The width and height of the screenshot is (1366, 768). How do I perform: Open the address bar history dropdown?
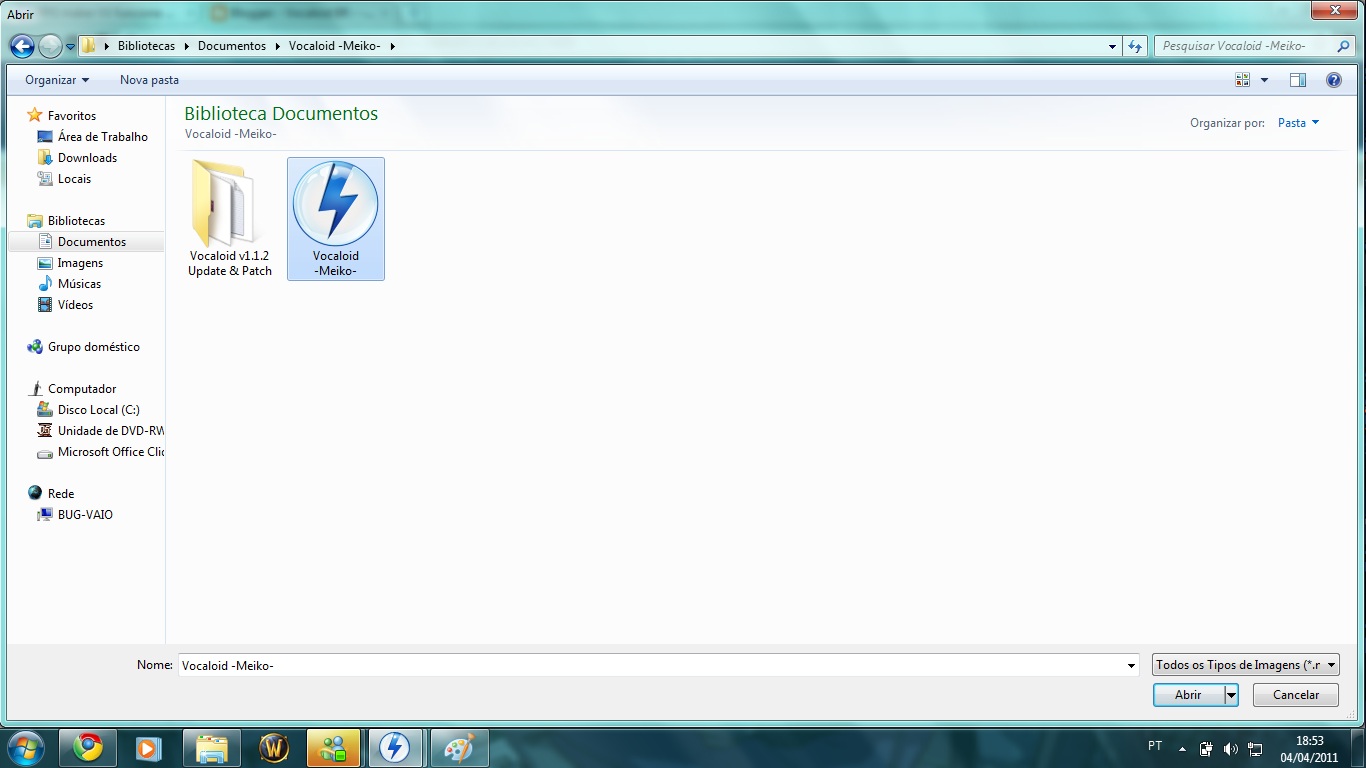(x=1113, y=46)
